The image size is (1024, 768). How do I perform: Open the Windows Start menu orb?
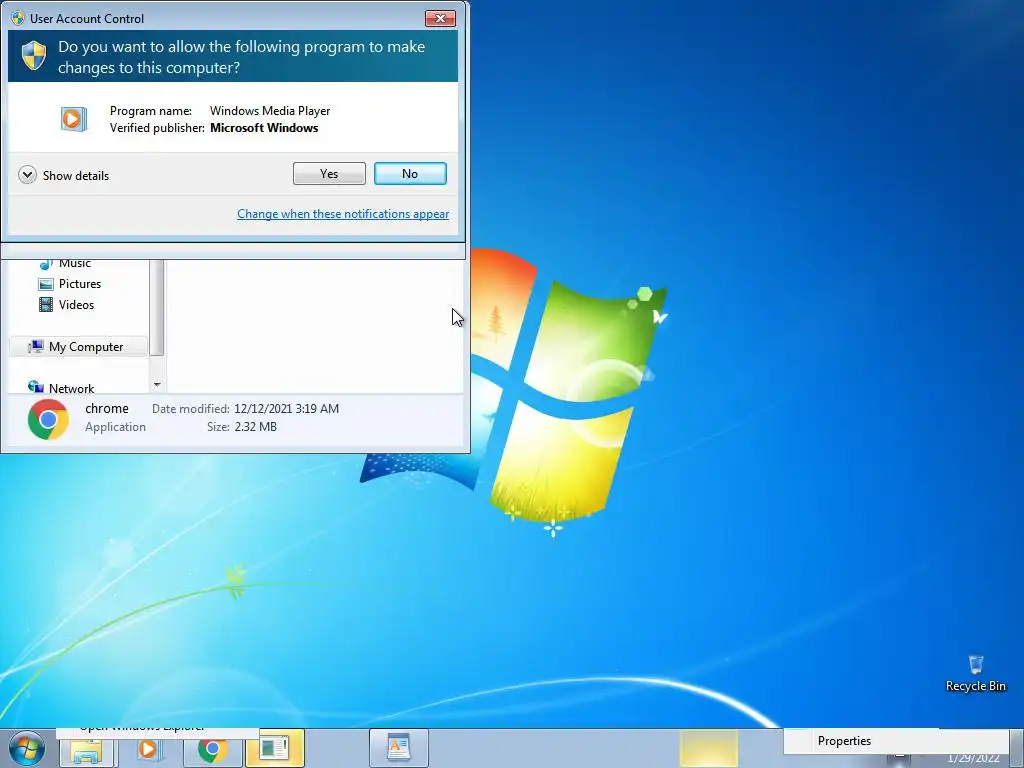pyautogui.click(x=27, y=749)
